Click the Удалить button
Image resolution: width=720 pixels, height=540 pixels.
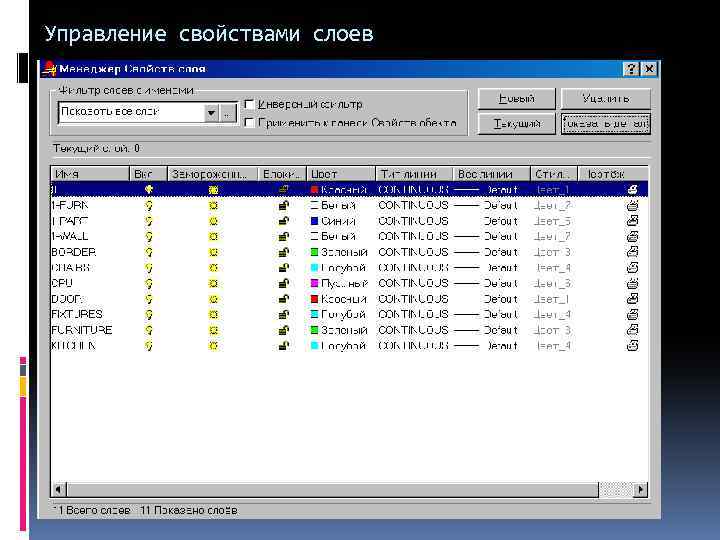pyautogui.click(x=606, y=99)
